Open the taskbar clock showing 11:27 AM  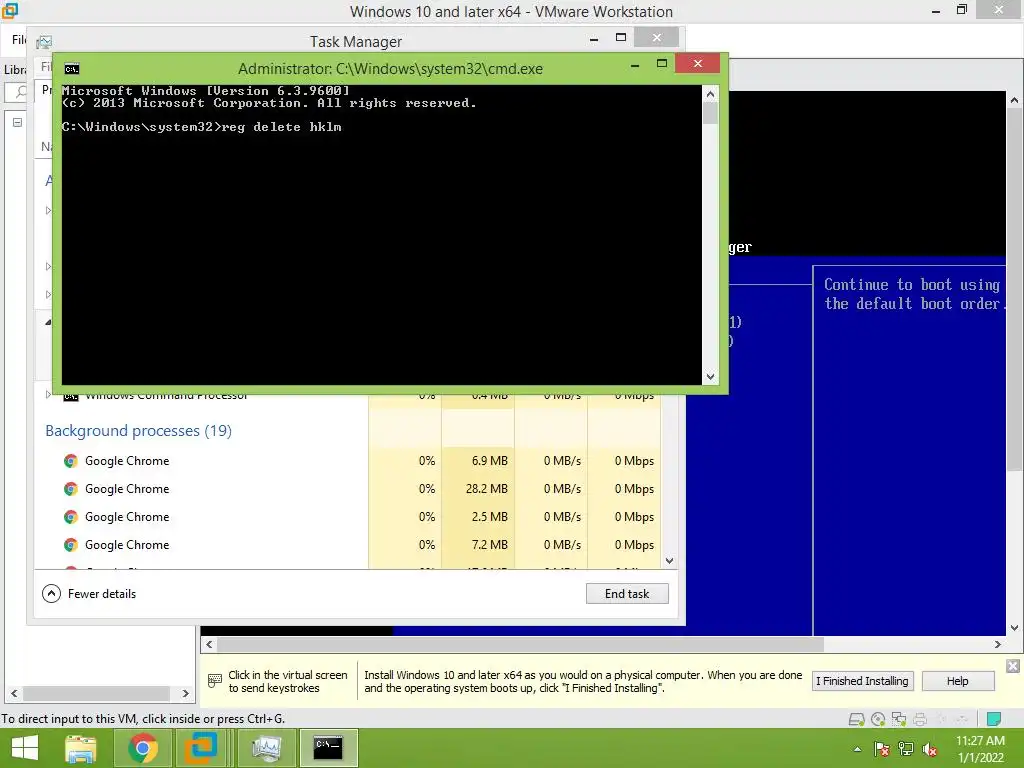click(x=980, y=749)
